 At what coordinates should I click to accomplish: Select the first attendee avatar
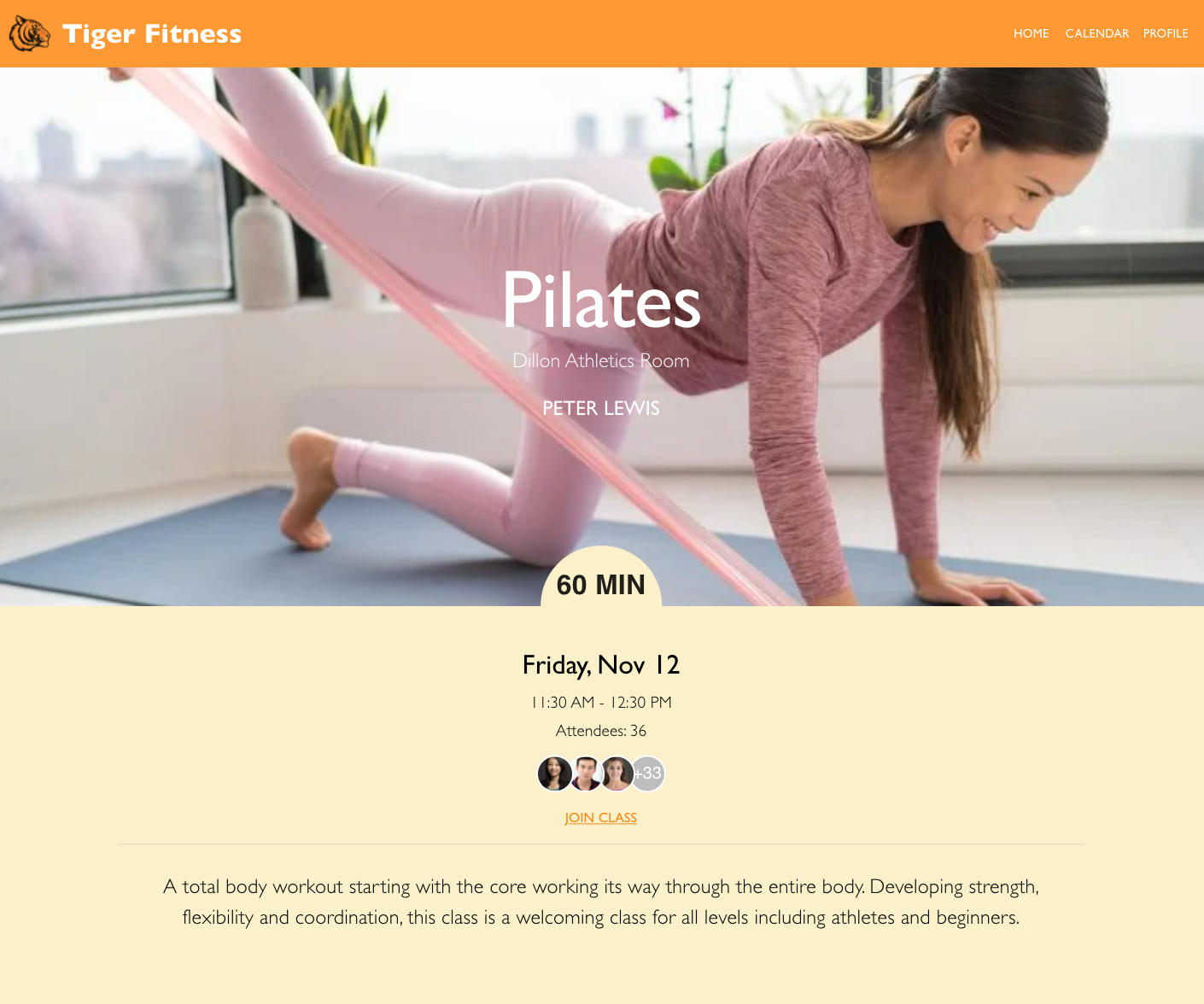tap(554, 774)
